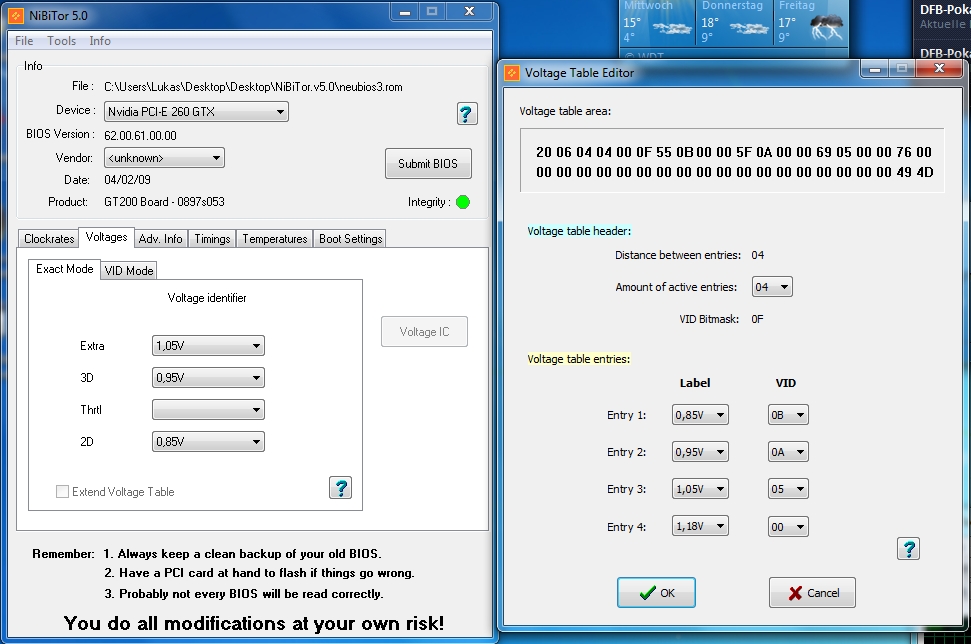This screenshot has width=971, height=644.
Task: Confirm with OK in Voltage Table Editor
Action: tap(656, 593)
